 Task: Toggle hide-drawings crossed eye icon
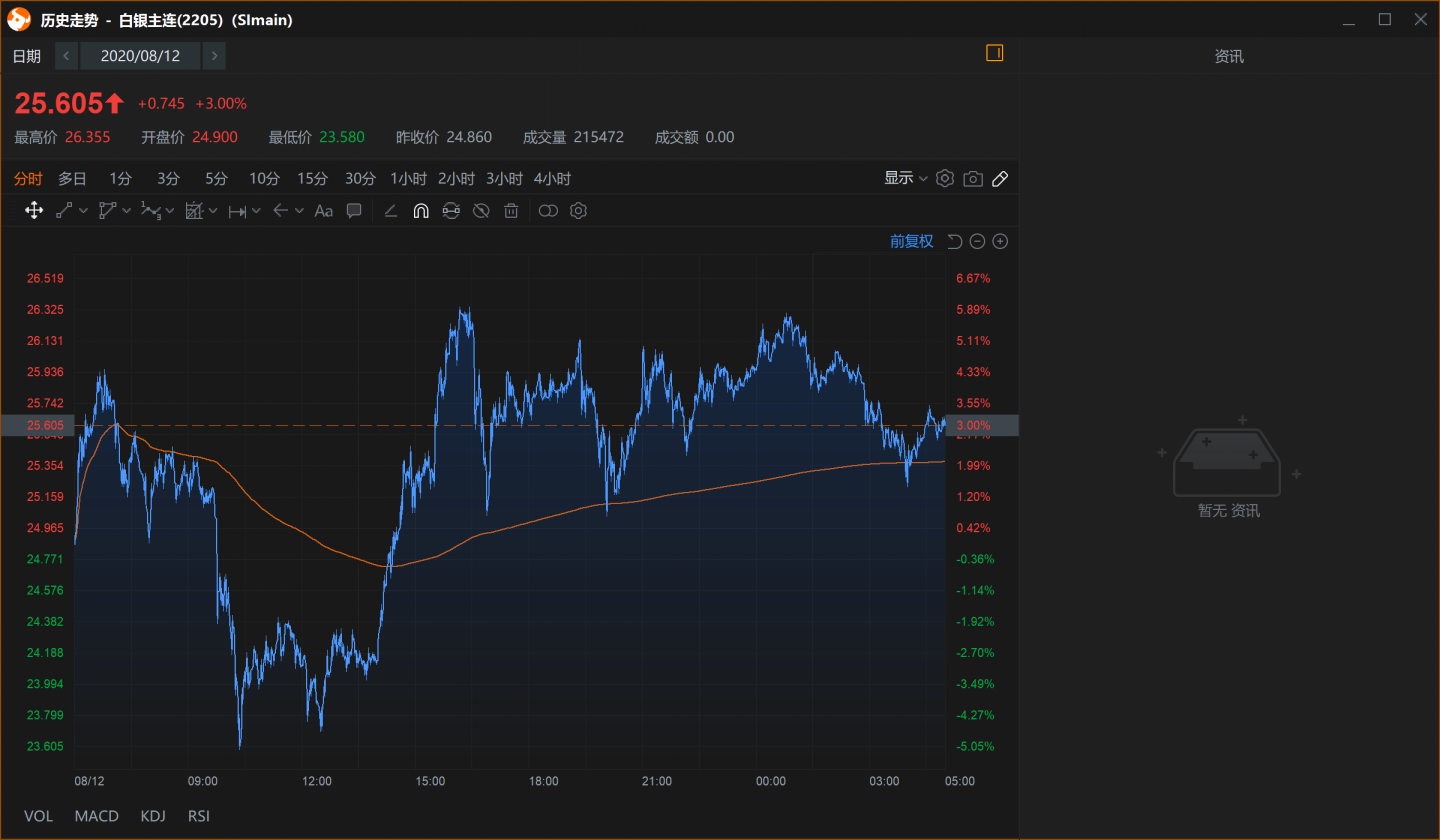[x=481, y=211]
